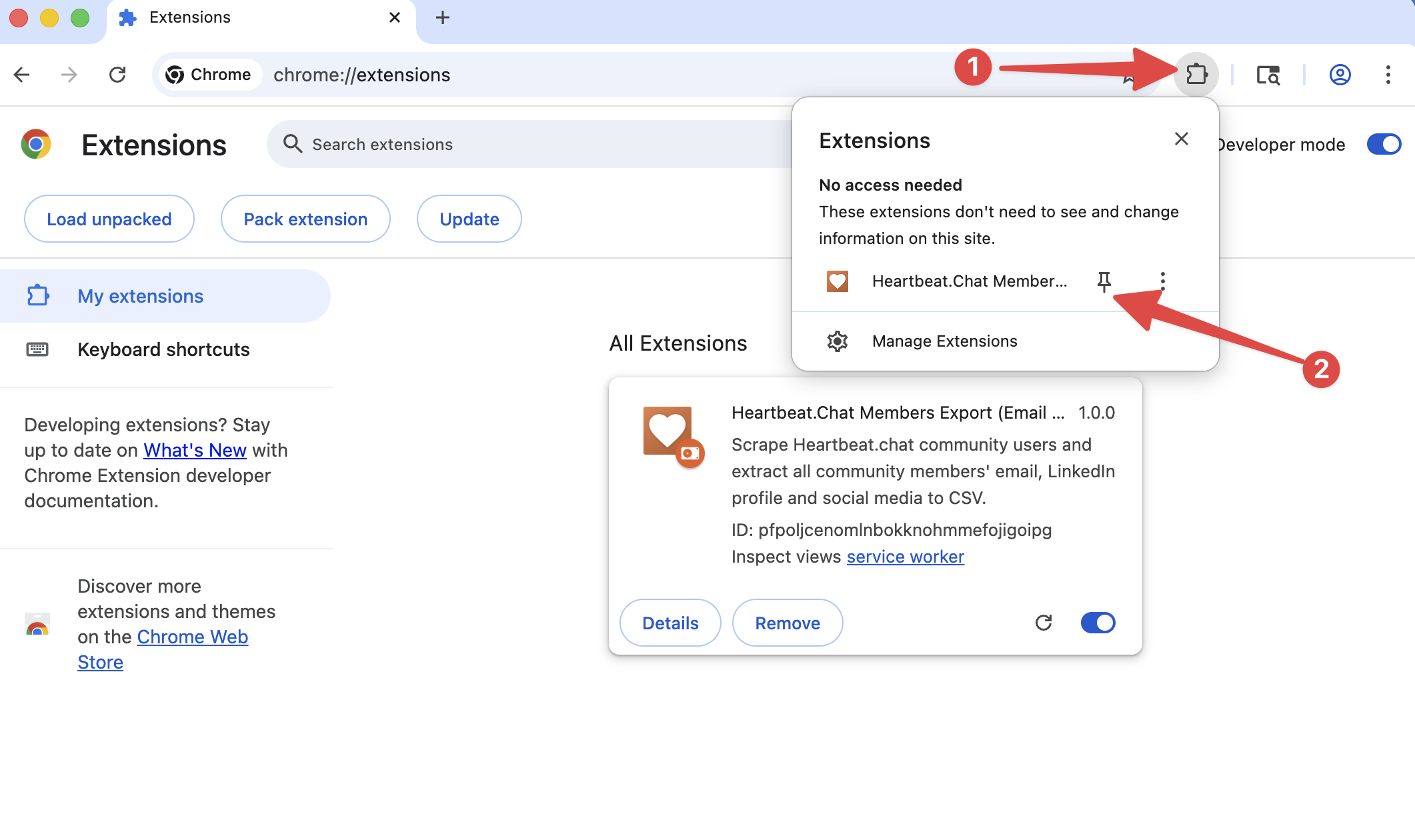Click the keyboard icon in sidebar
The image size is (1415, 840).
[37, 349]
